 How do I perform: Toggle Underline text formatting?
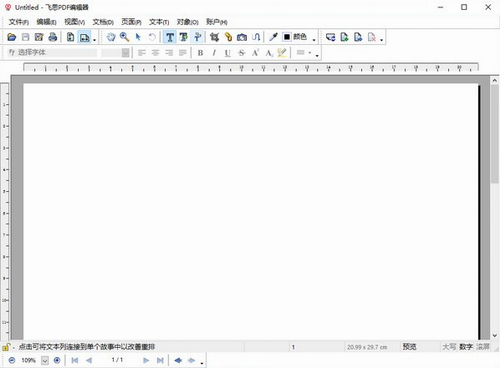(227, 53)
